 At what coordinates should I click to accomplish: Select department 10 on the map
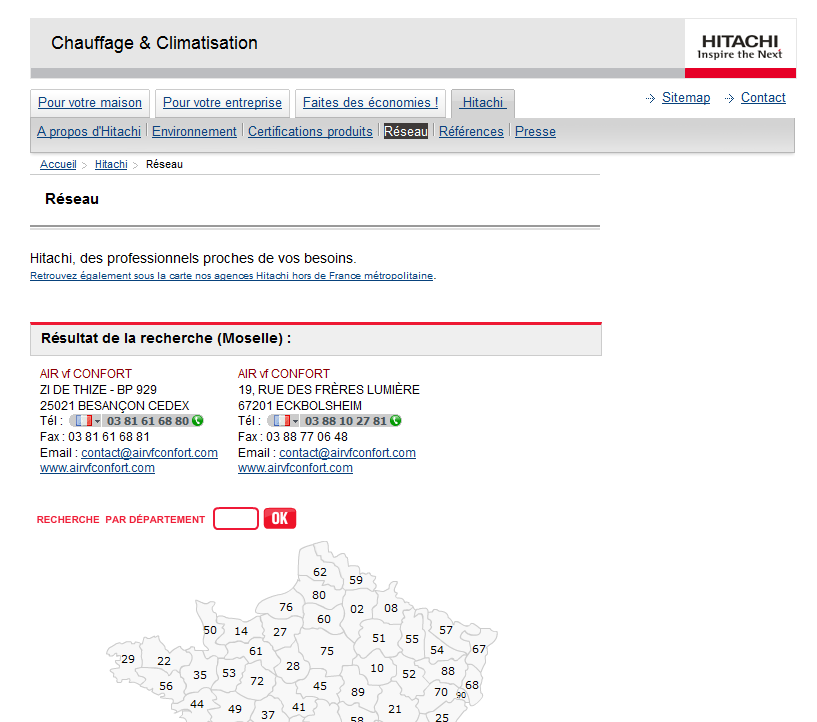[x=377, y=668]
